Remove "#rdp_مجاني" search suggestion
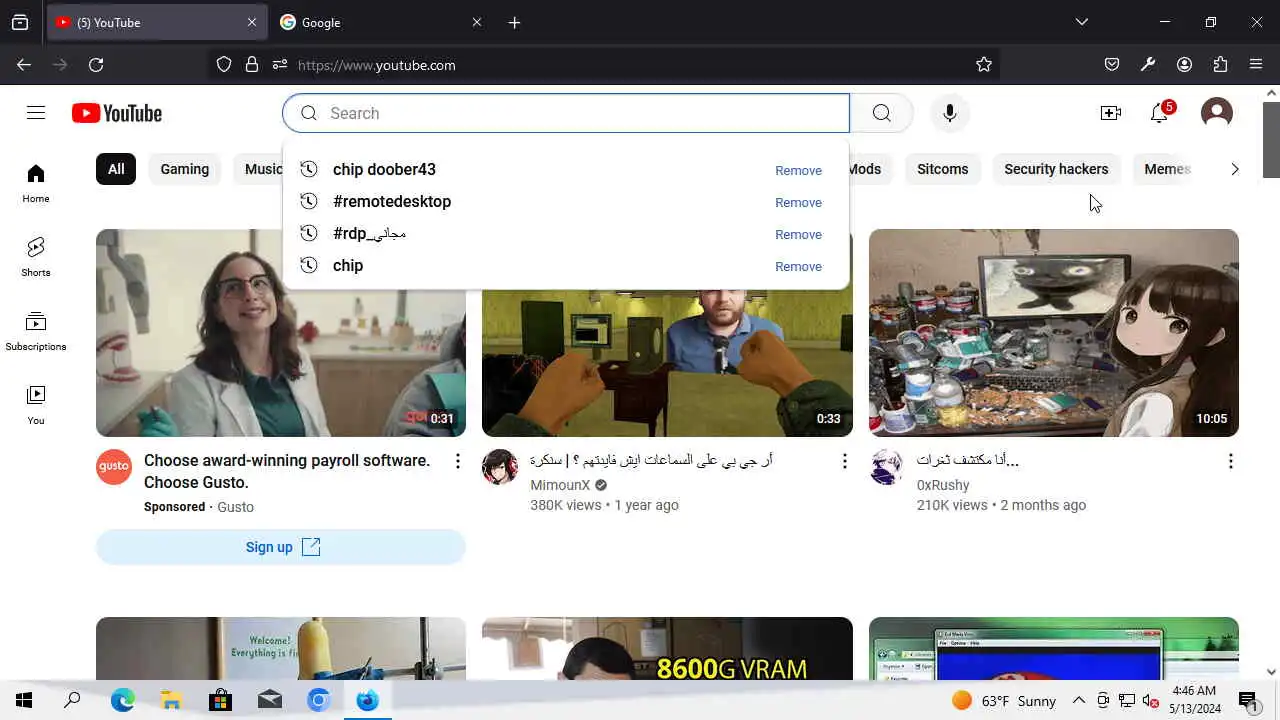The image size is (1280, 720). 798,234
